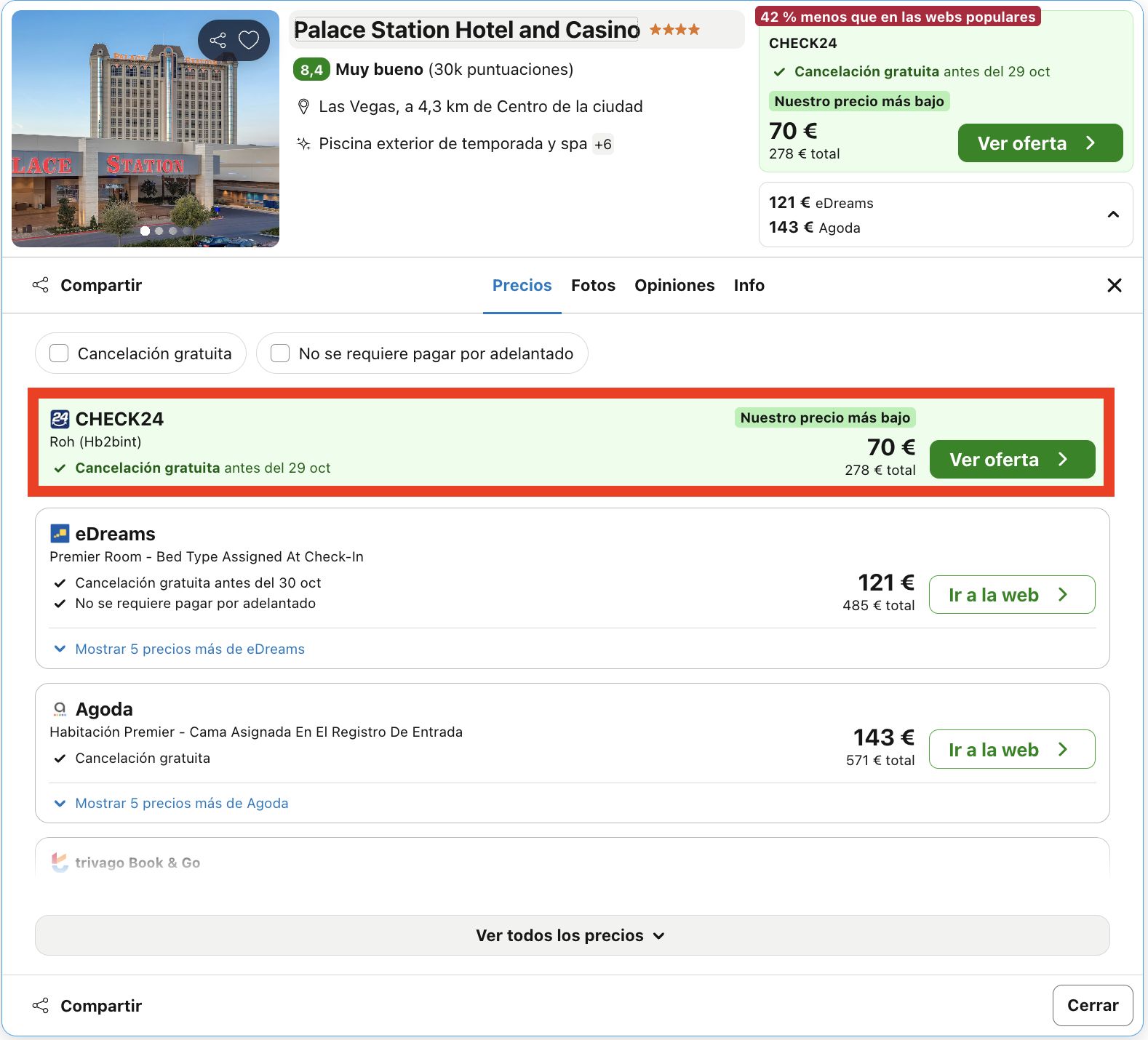Expand Mostrar 5 precios más de eDreams

[180, 649]
